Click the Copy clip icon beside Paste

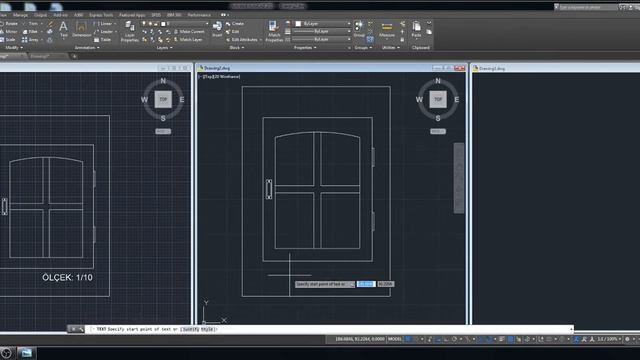(429, 31)
